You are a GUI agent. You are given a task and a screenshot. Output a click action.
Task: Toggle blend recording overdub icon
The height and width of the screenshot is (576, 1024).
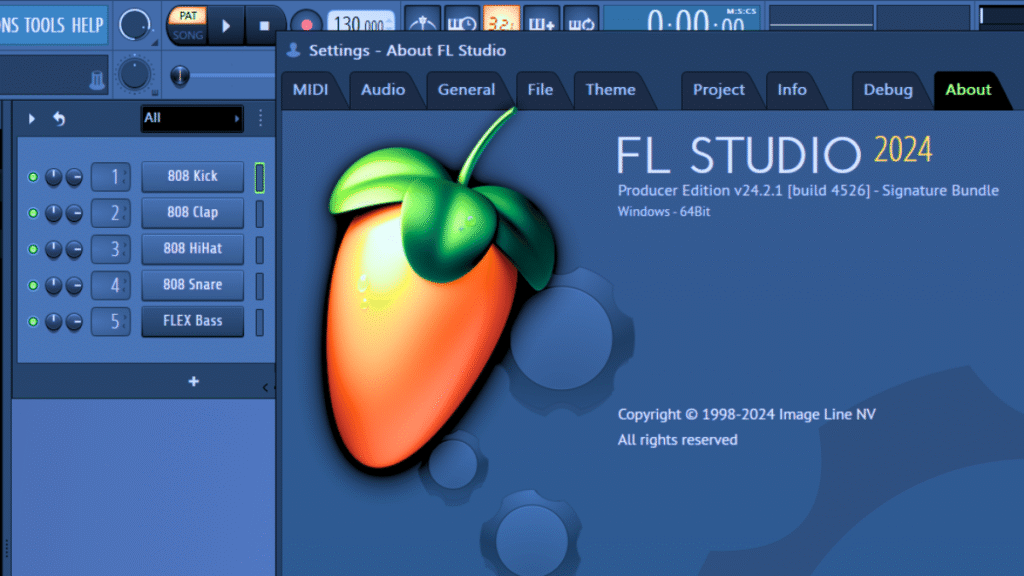pos(541,22)
